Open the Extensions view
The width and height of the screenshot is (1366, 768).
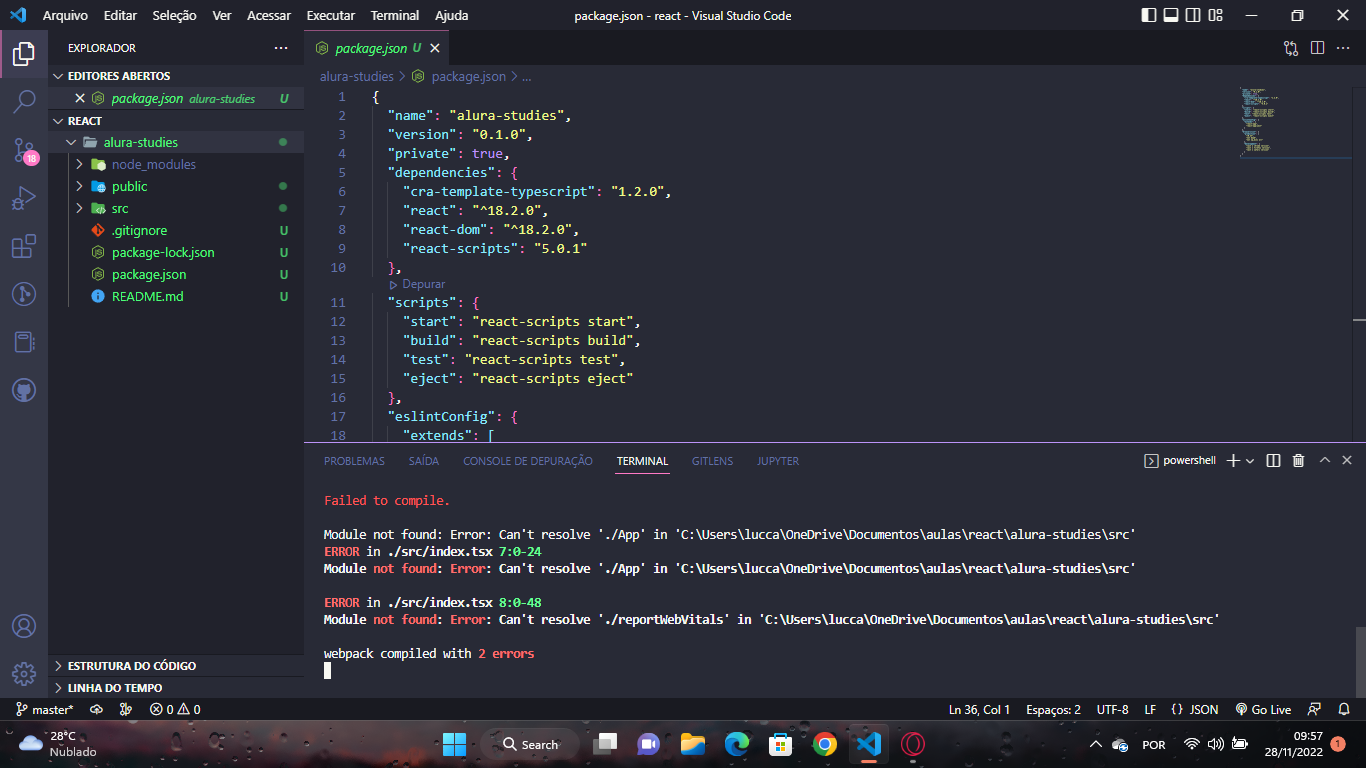[x=24, y=246]
